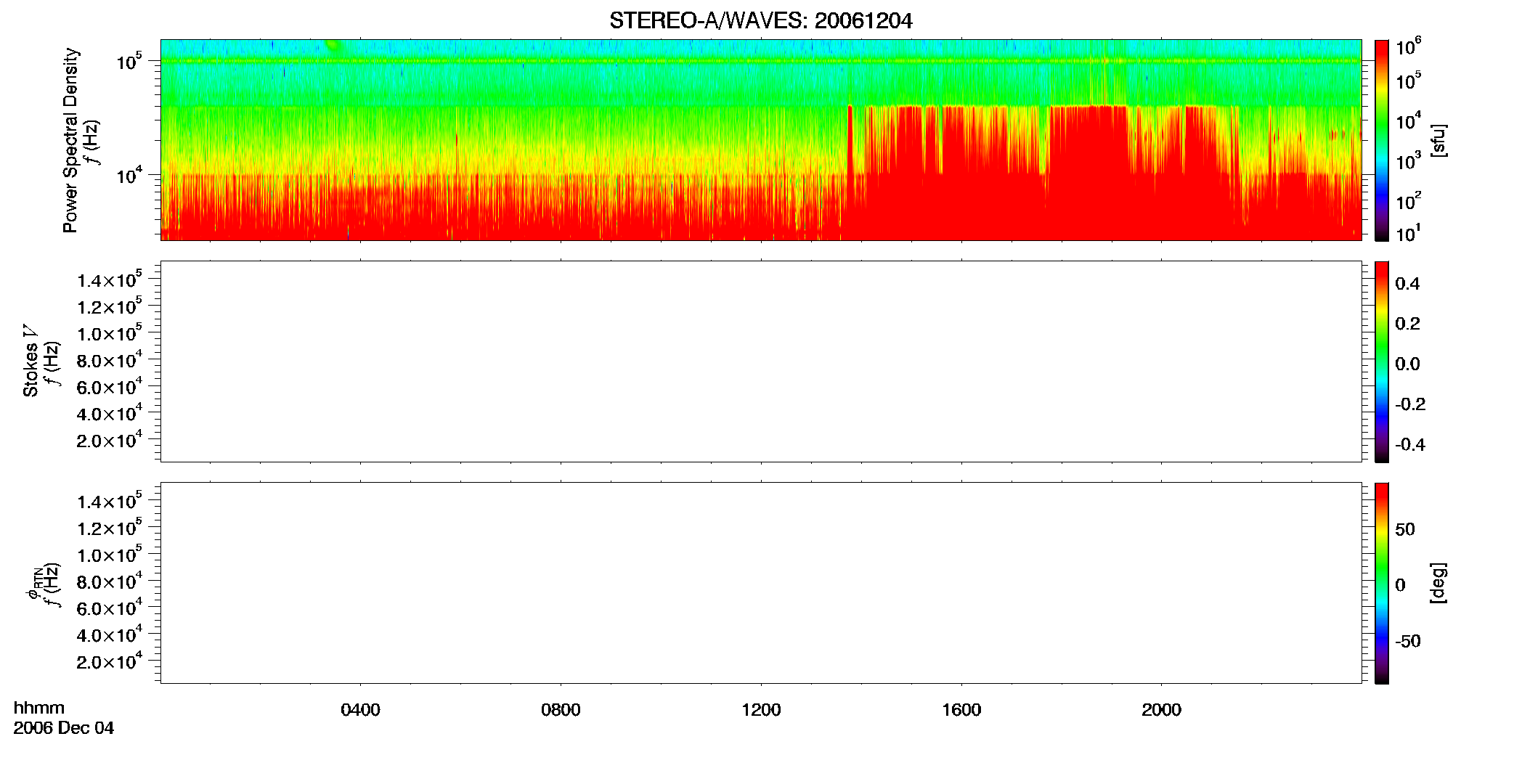Click the 10⁶ value on sfu colorbar
This screenshot has height=784, width=1522.
(x=1408, y=47)
